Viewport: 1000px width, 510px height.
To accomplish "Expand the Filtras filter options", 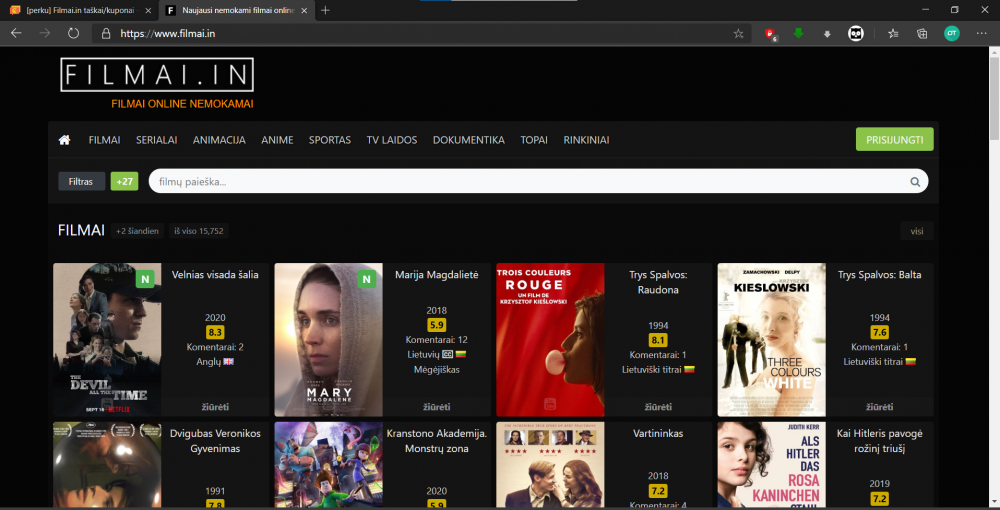I will (x=82, y=182).
